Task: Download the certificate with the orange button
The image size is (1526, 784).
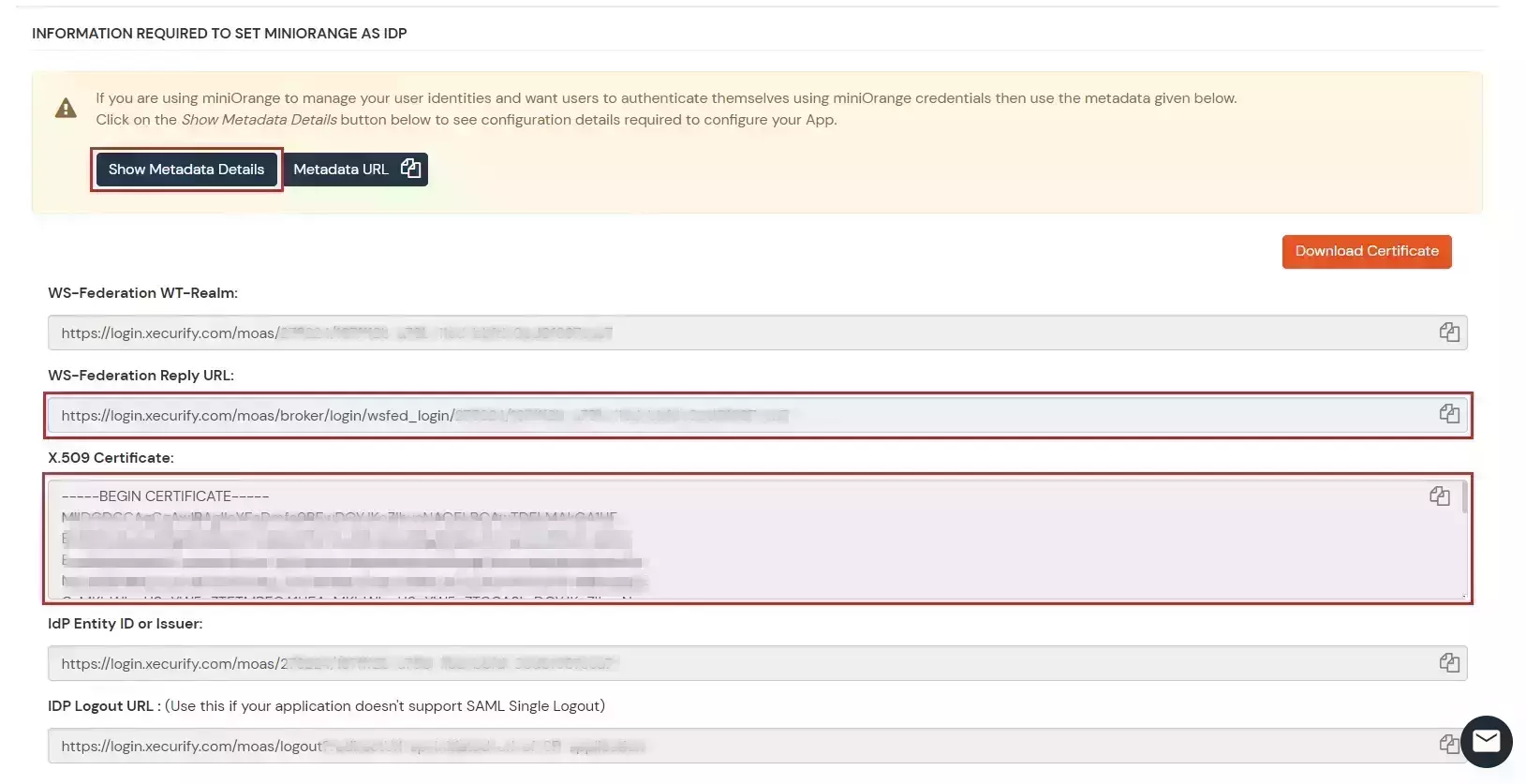Action: [1367, 251]
